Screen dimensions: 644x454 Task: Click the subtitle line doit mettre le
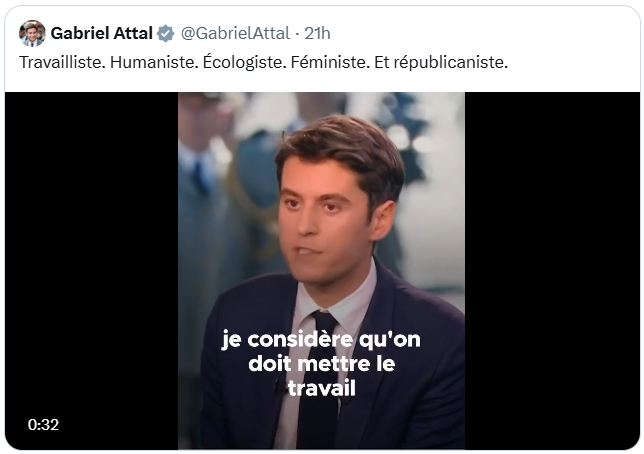point(322,364)
